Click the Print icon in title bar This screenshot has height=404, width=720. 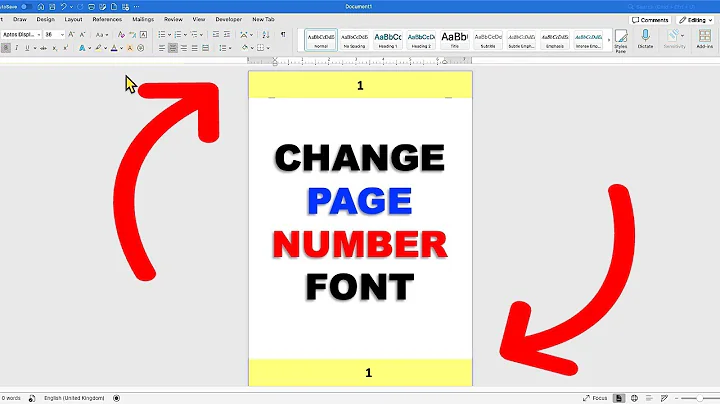click(91, 7)
